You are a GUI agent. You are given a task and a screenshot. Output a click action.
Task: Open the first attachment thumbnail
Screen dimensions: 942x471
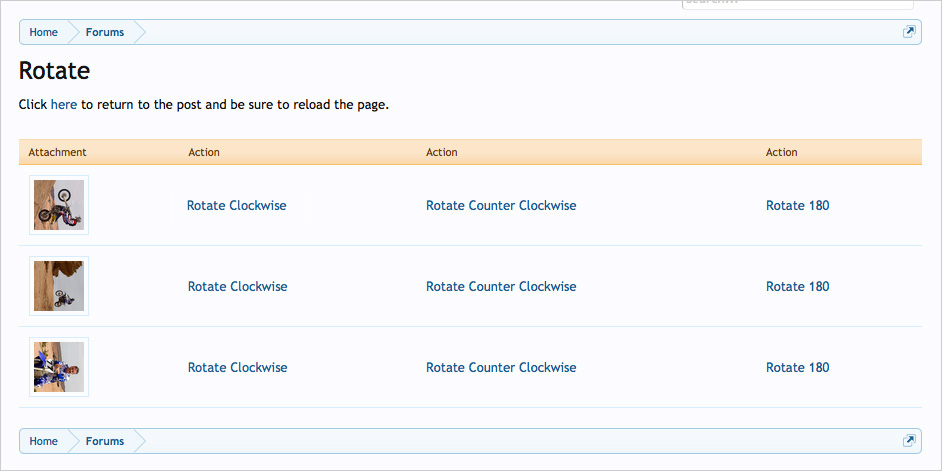[x=59, y=205]
